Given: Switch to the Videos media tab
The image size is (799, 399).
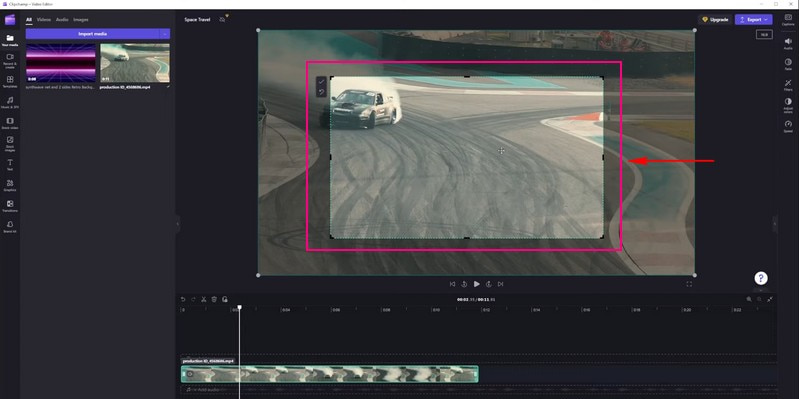Looking at the screenshot, I should click(x=44, y=19).
